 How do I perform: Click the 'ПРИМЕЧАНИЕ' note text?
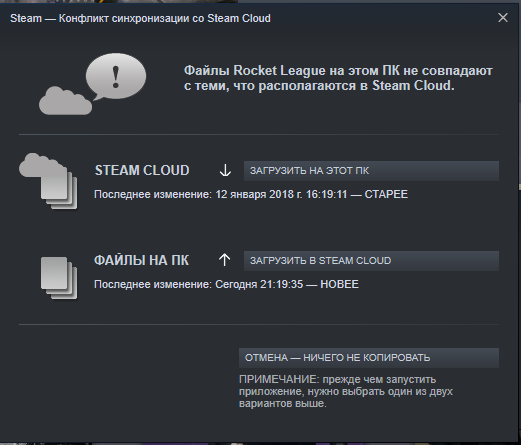click(x=346, y=391)
